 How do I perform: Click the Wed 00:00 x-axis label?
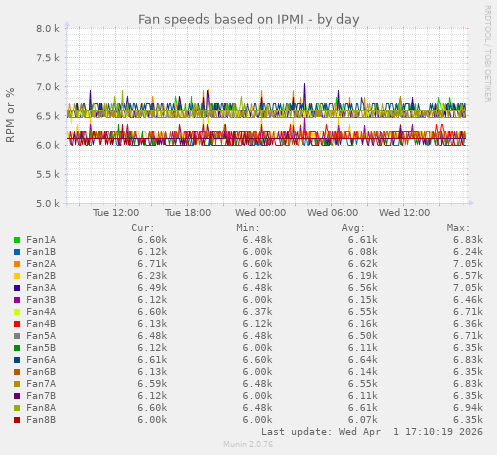pos(260,213)
